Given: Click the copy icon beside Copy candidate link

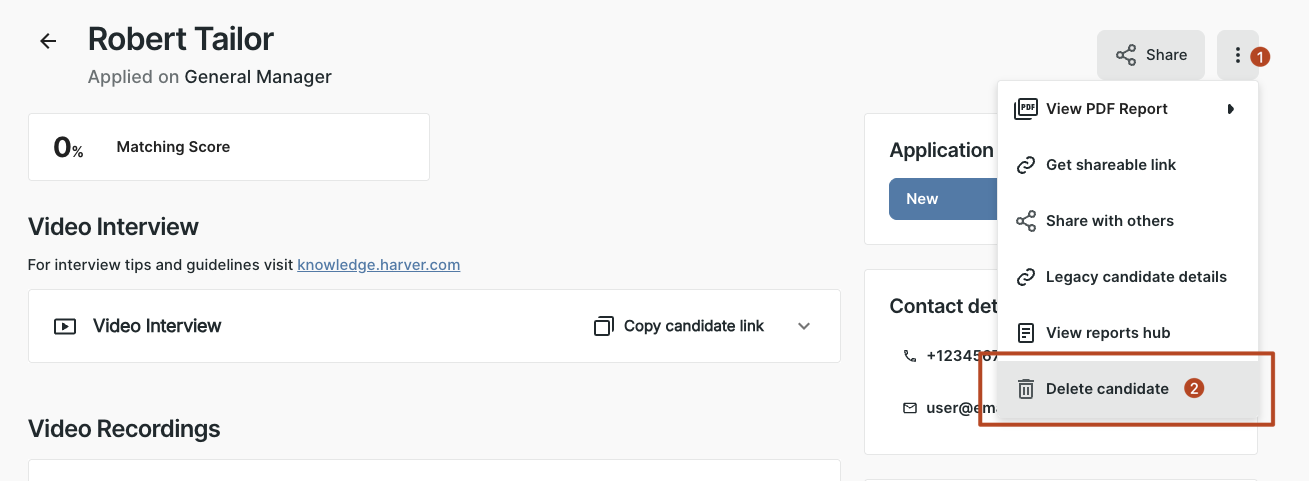Looking at the screenshot, I should click(x=603, y=326).
